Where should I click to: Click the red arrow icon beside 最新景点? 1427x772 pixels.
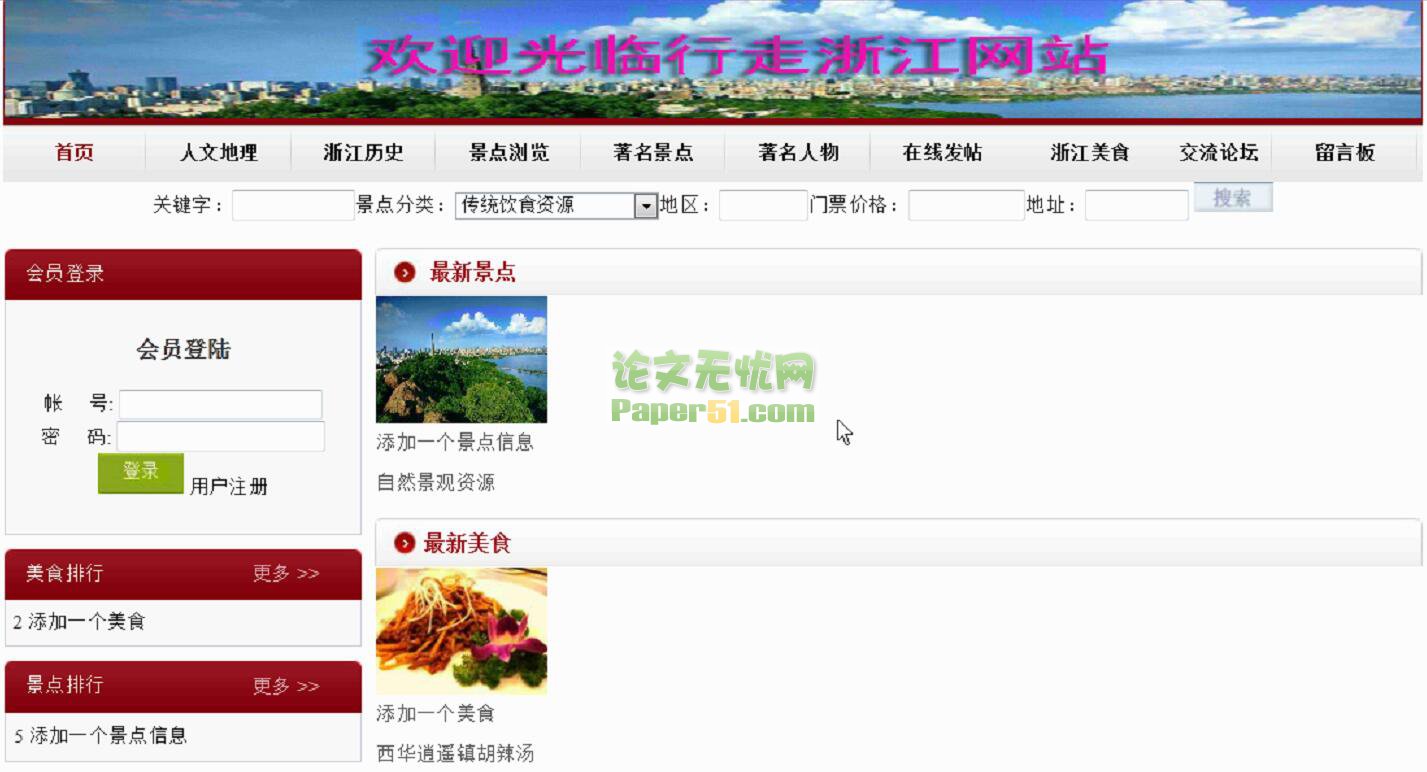[405, 272]
